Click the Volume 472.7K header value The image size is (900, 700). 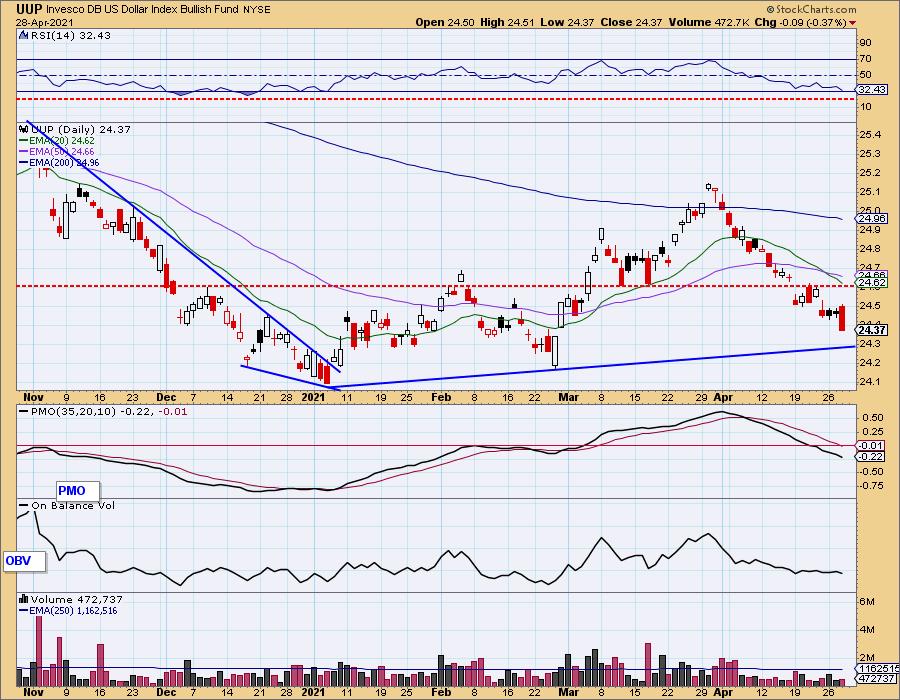707,22
